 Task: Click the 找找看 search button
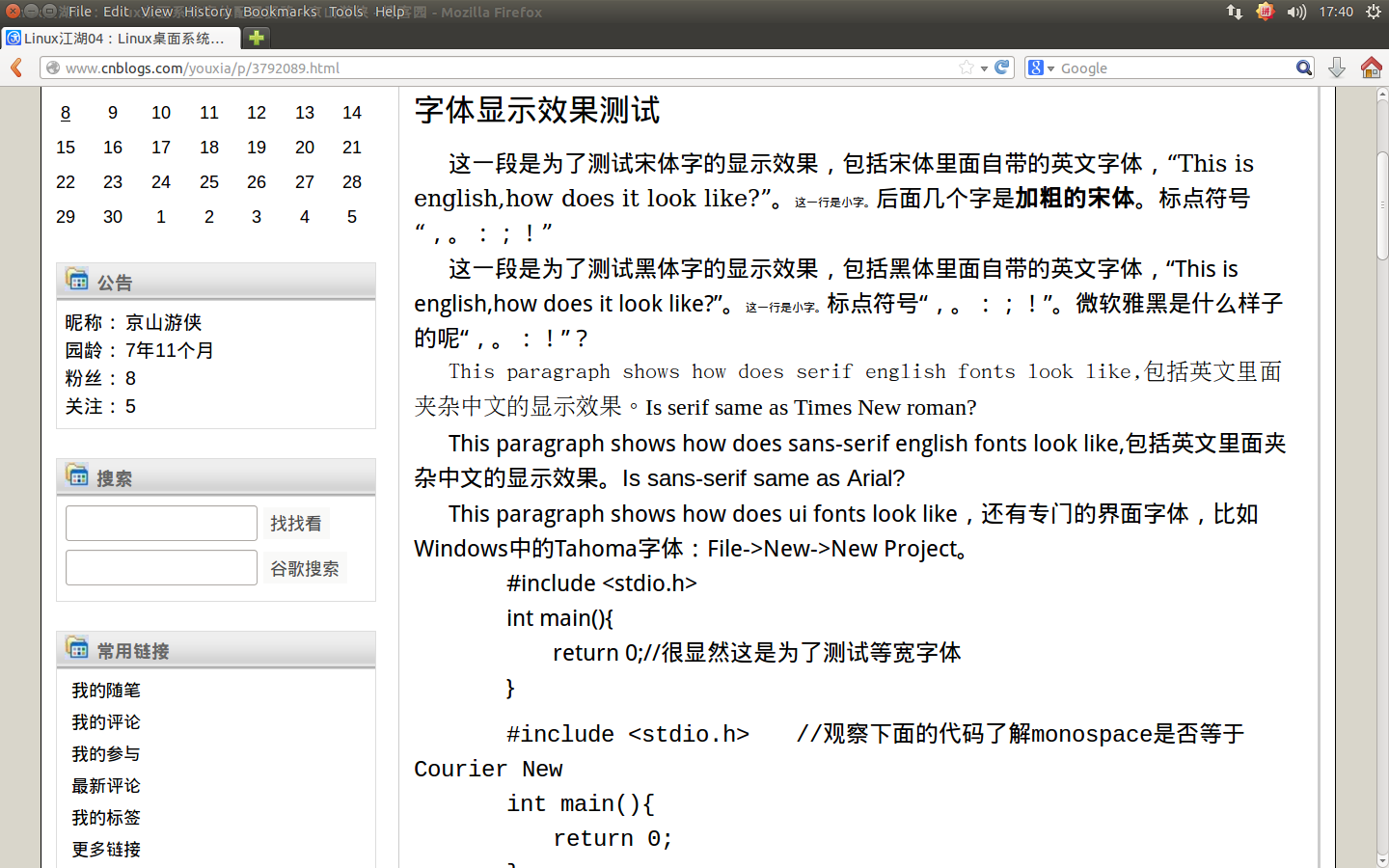pos(296,524)
